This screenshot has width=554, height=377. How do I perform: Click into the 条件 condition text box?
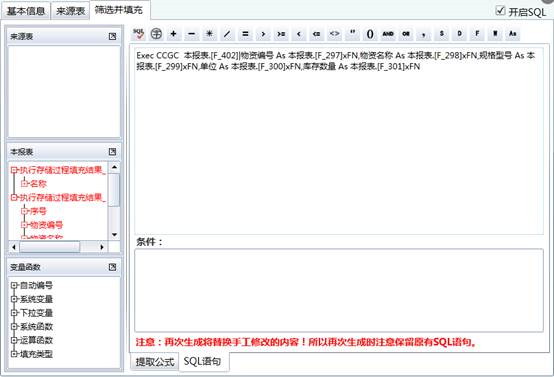[338, 290]
